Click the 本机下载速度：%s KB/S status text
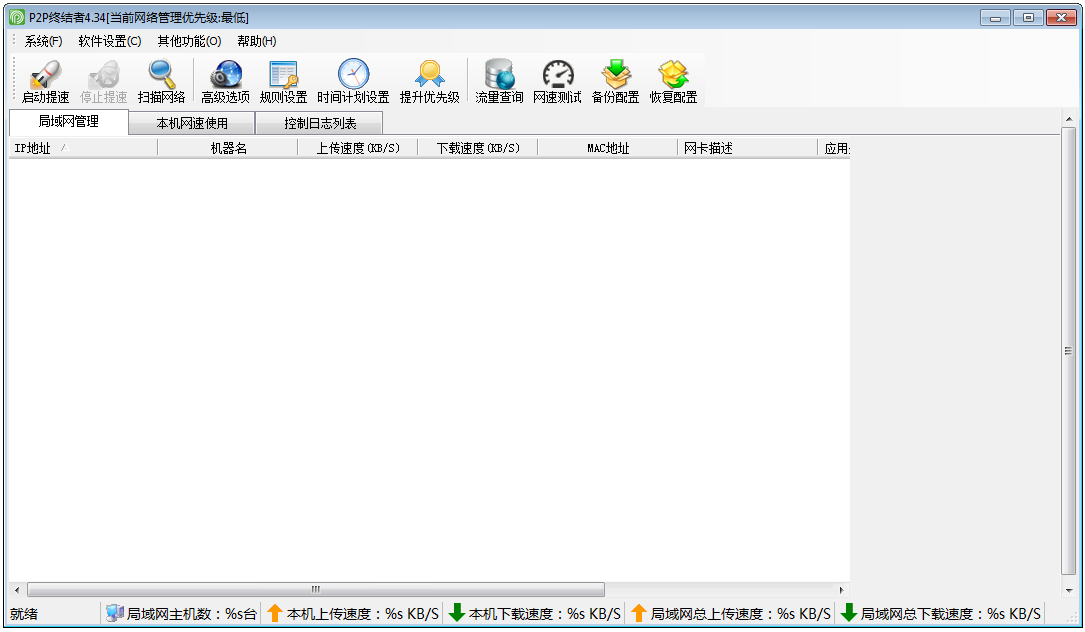Viewport: 1085px width, 632px height. [x=545, y=614]
